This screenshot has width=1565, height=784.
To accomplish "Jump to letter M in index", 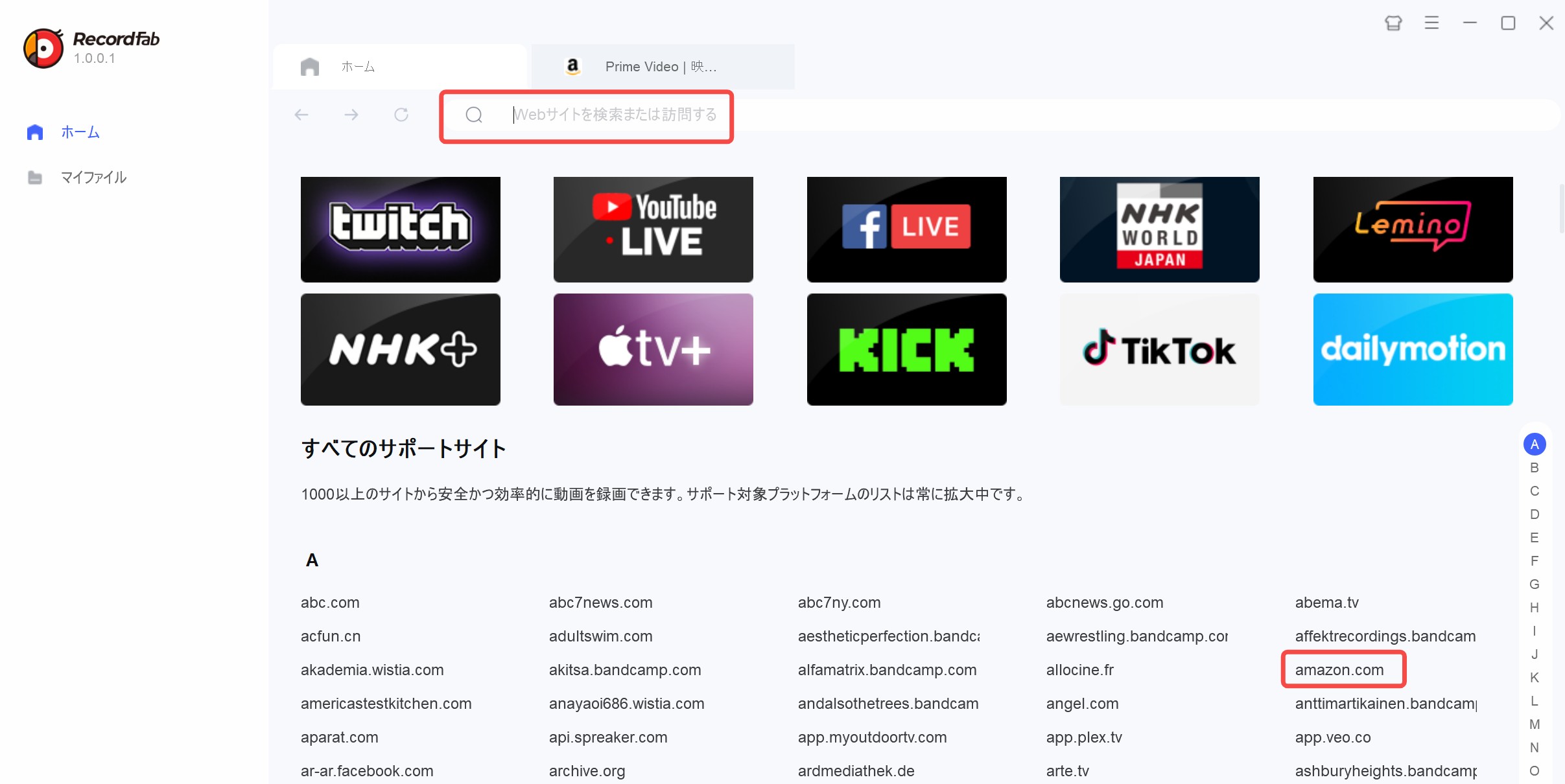I will (1535, 724).
